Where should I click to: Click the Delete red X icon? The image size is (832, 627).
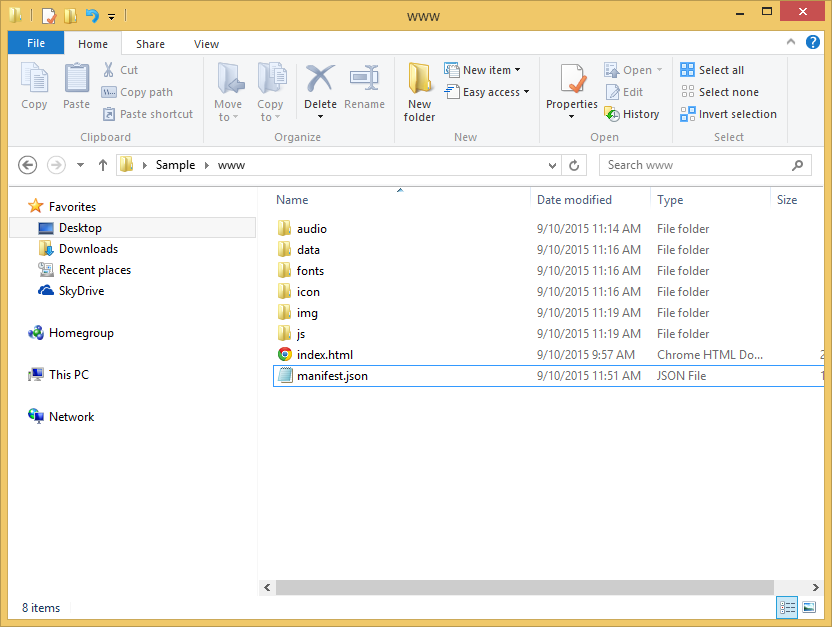point(320,78)
